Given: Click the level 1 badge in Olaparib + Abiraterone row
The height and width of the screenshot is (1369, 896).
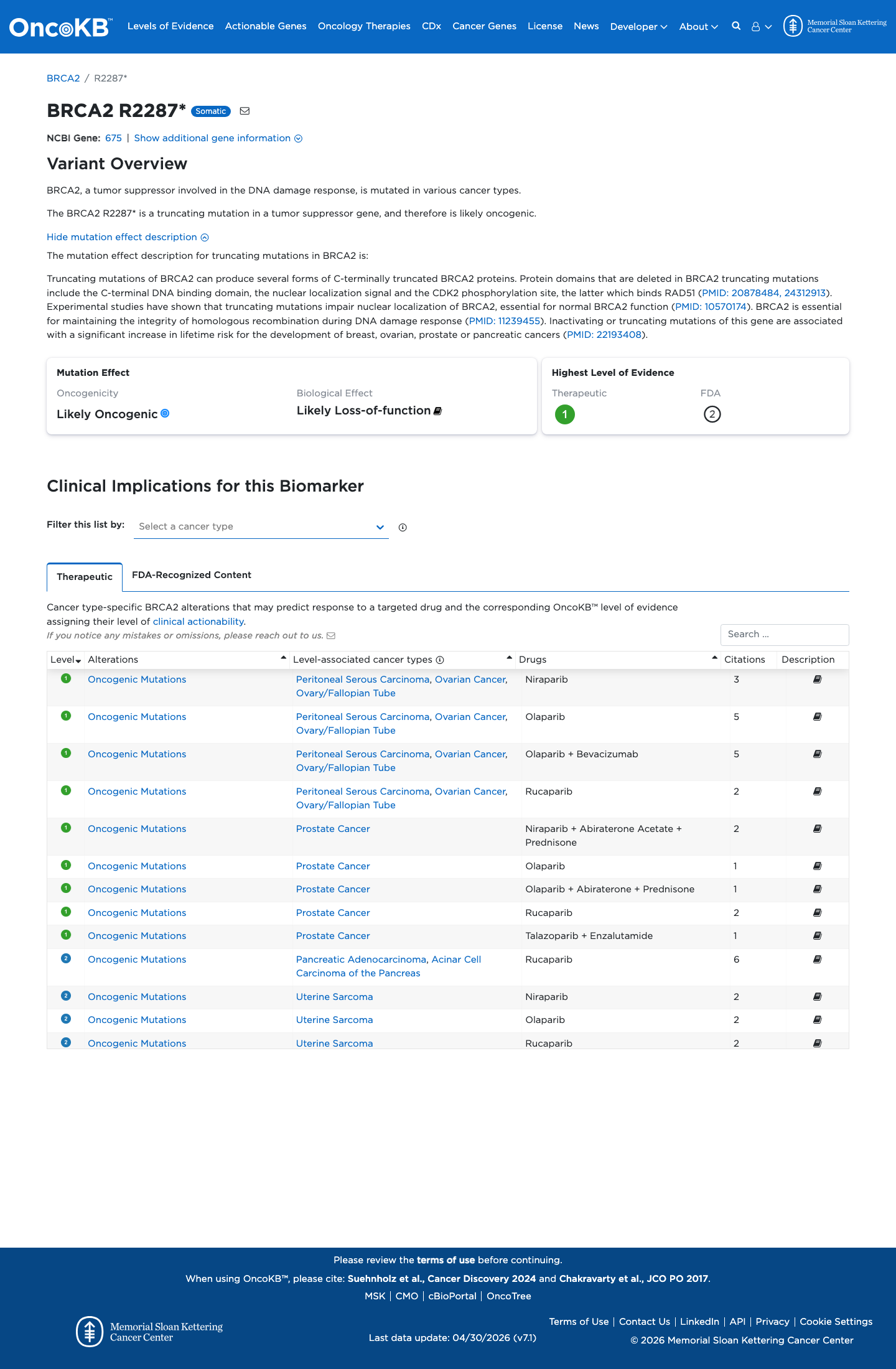Looking at the screenshot, I should [x=66, y=888].
